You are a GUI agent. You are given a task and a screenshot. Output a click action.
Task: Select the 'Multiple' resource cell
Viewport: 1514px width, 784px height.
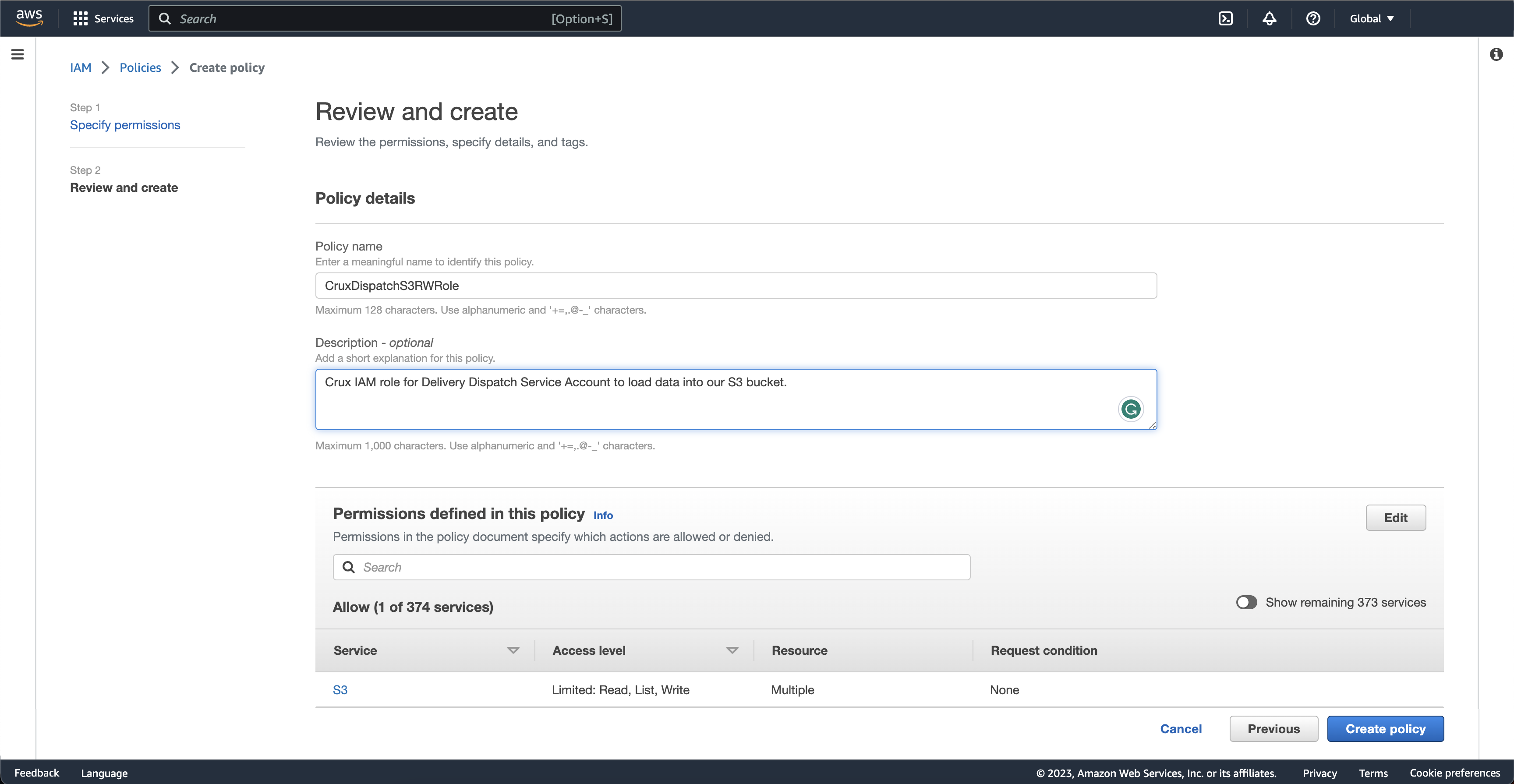pos(792,690)
